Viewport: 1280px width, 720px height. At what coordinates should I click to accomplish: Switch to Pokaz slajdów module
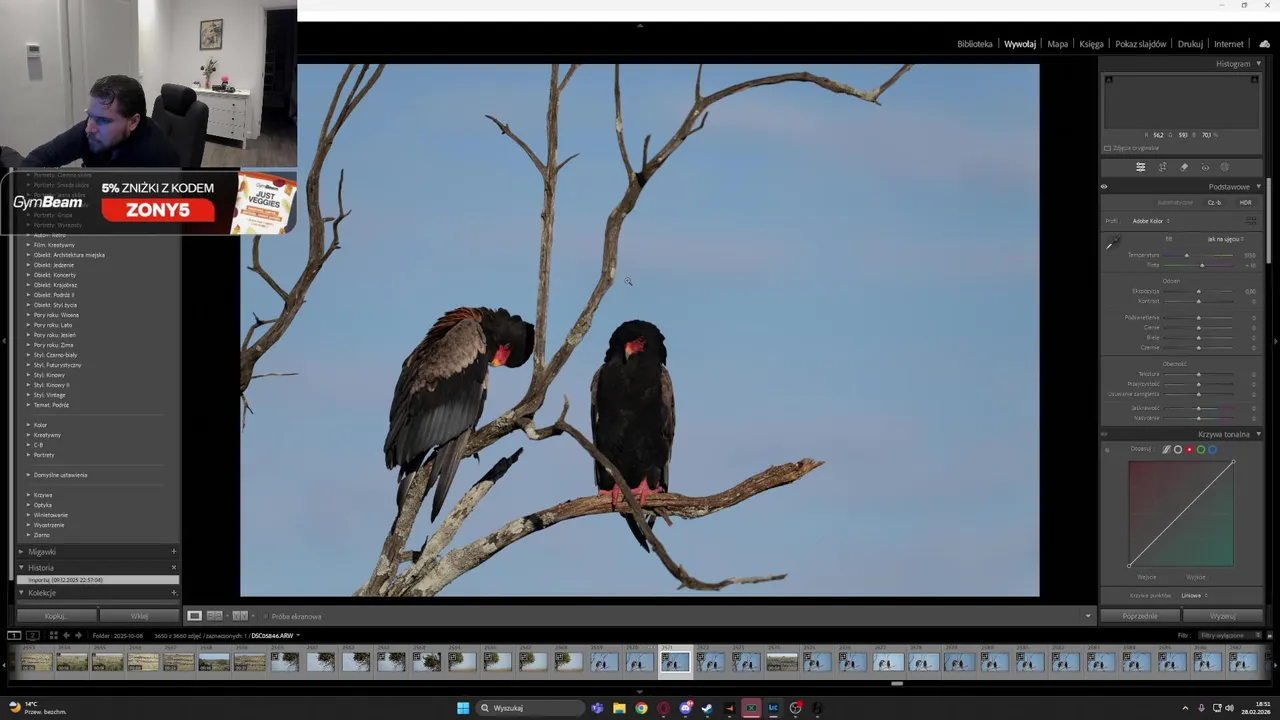click(1141, 44)
